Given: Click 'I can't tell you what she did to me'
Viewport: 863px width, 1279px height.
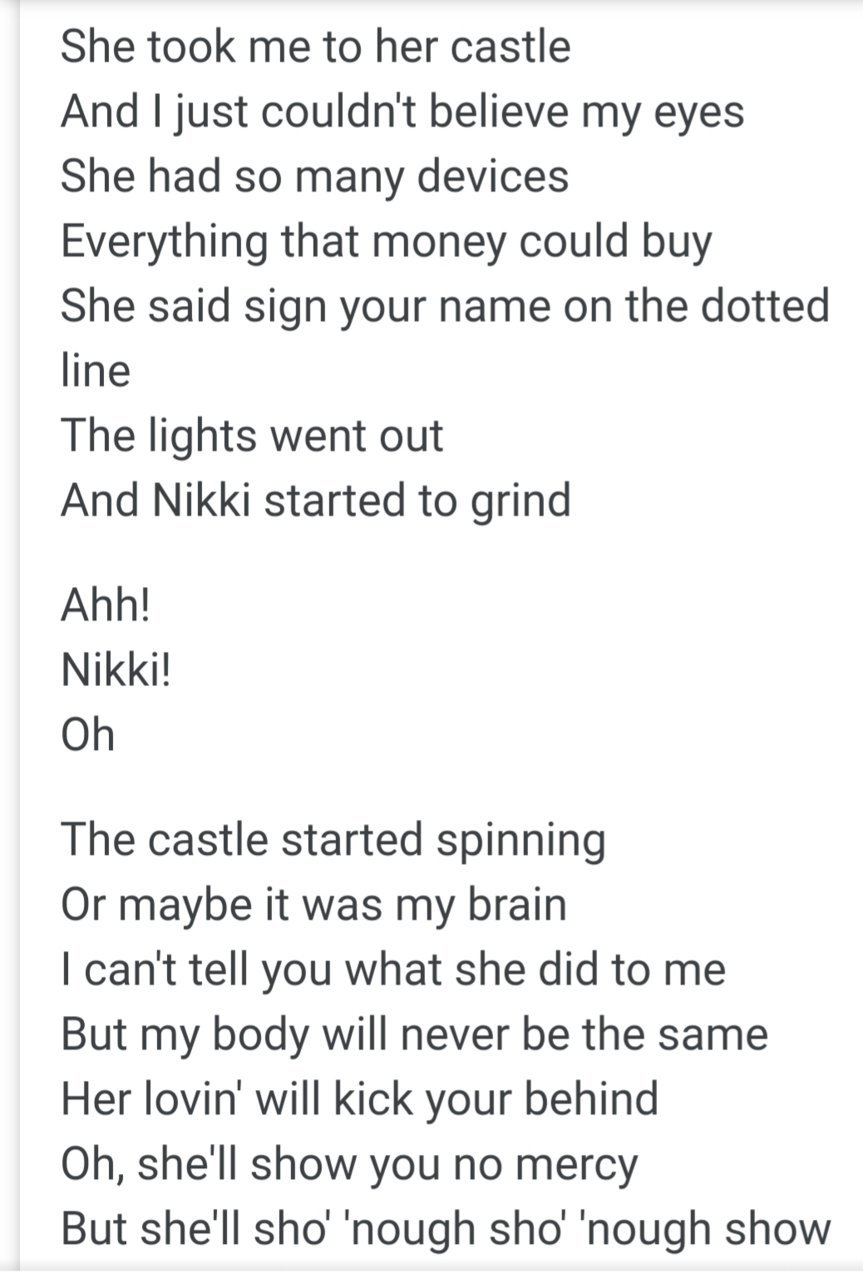Looking at the screenshot, I should tap(393, 970).
